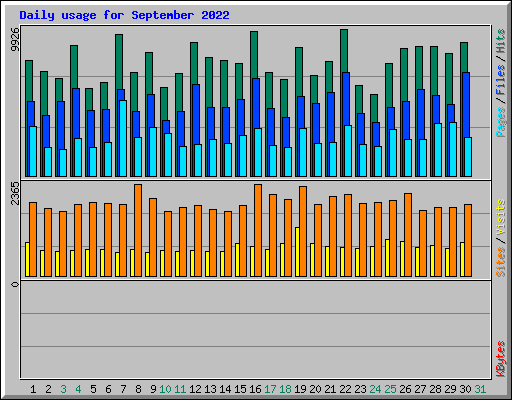Click the cyan Pages bar for day 7
The image size is (512, 400).
123,138
